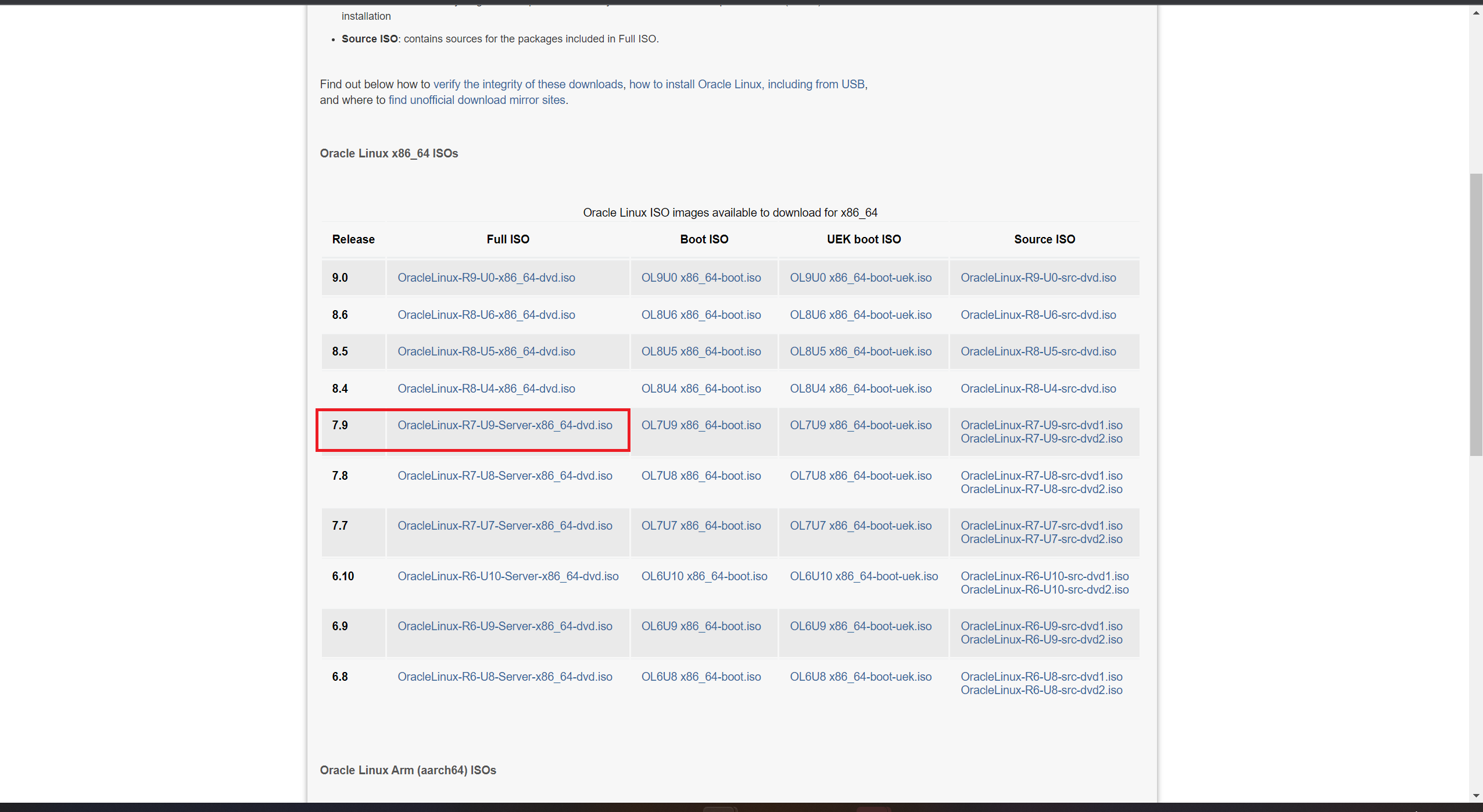Click OracleLinux-R6-U10-Server-x86_64-dvd.iso link

508,576
